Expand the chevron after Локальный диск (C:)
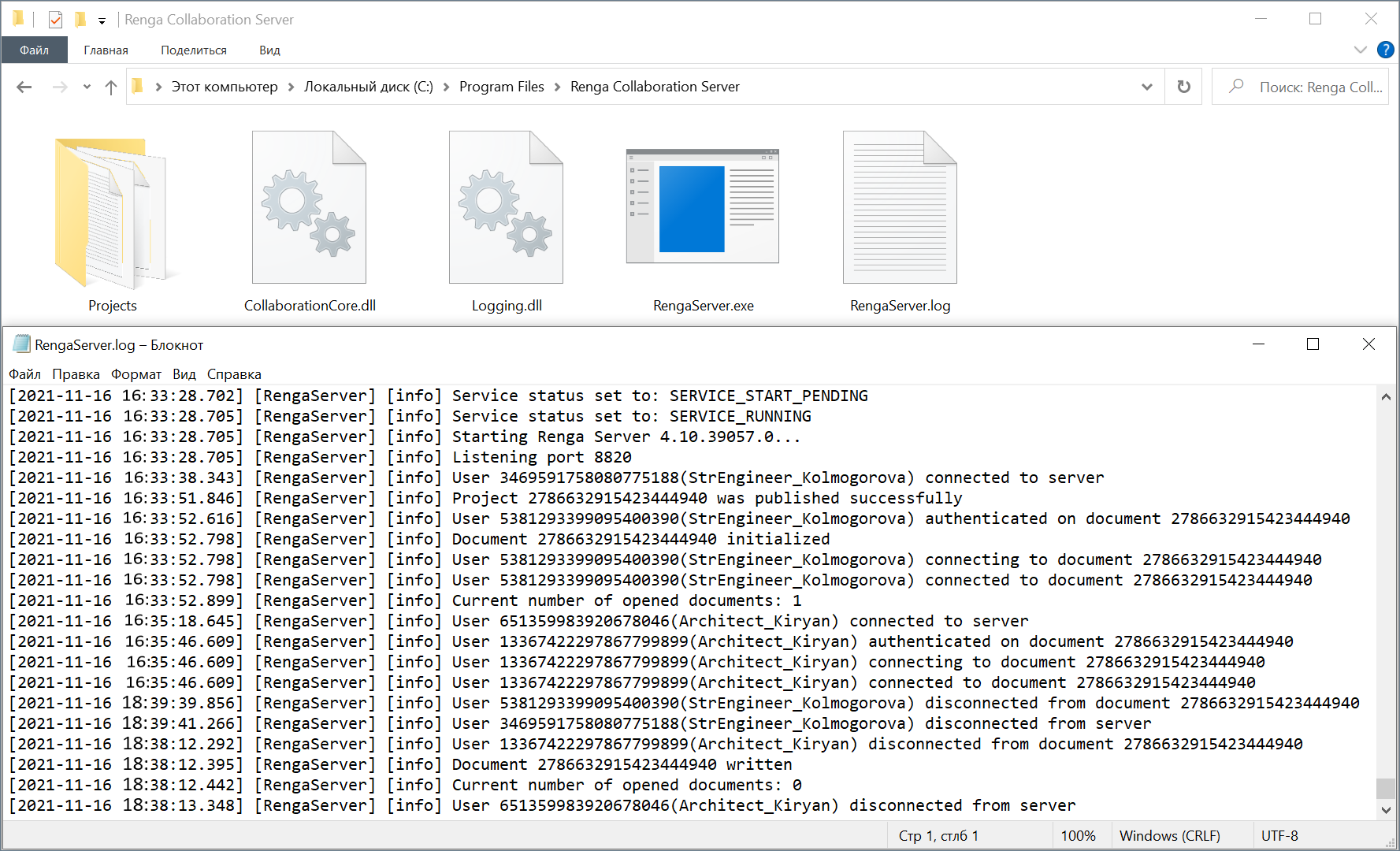 coord(446,87)
